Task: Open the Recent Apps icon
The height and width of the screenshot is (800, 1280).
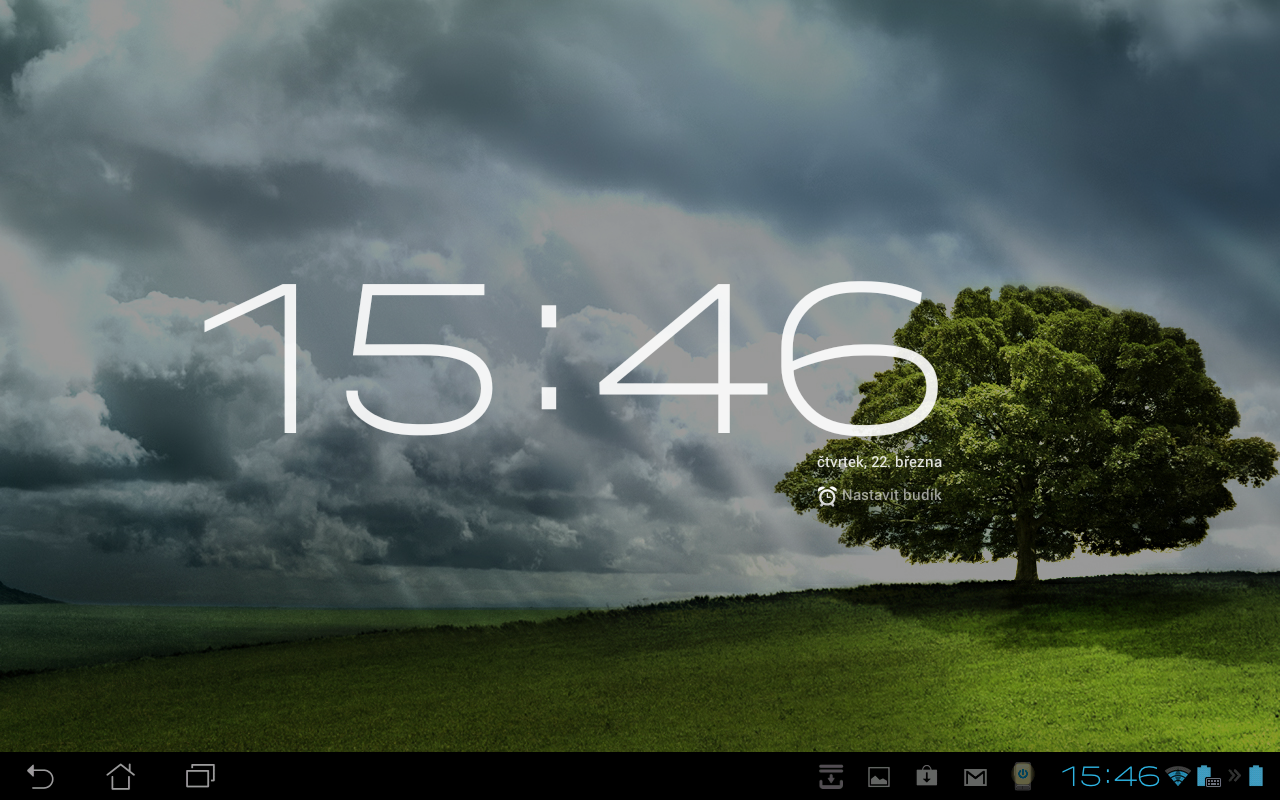Action: click(198, 776)
